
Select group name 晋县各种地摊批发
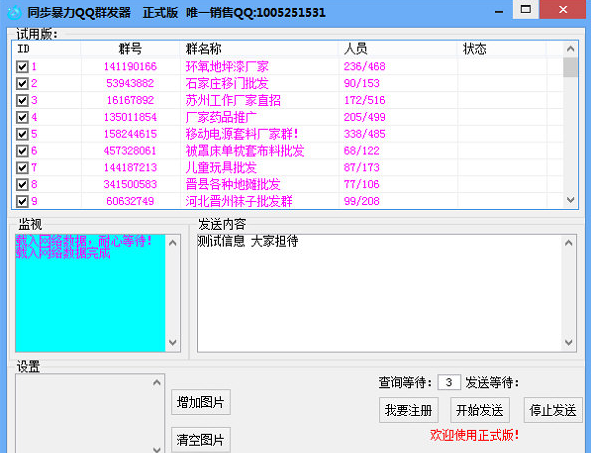tap(233, 184)
